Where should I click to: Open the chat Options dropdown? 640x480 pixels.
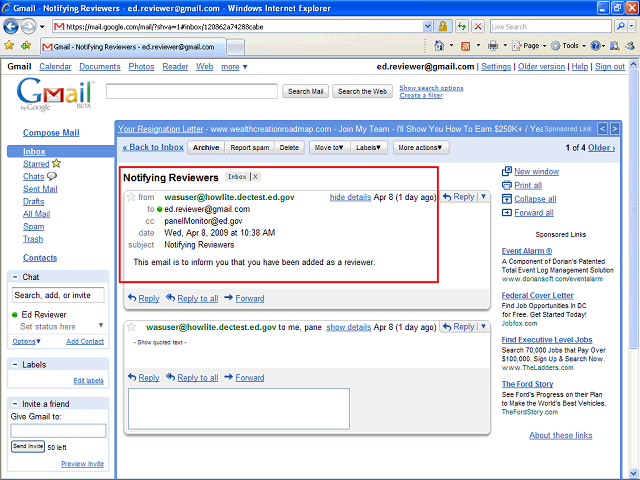(27, 342)
